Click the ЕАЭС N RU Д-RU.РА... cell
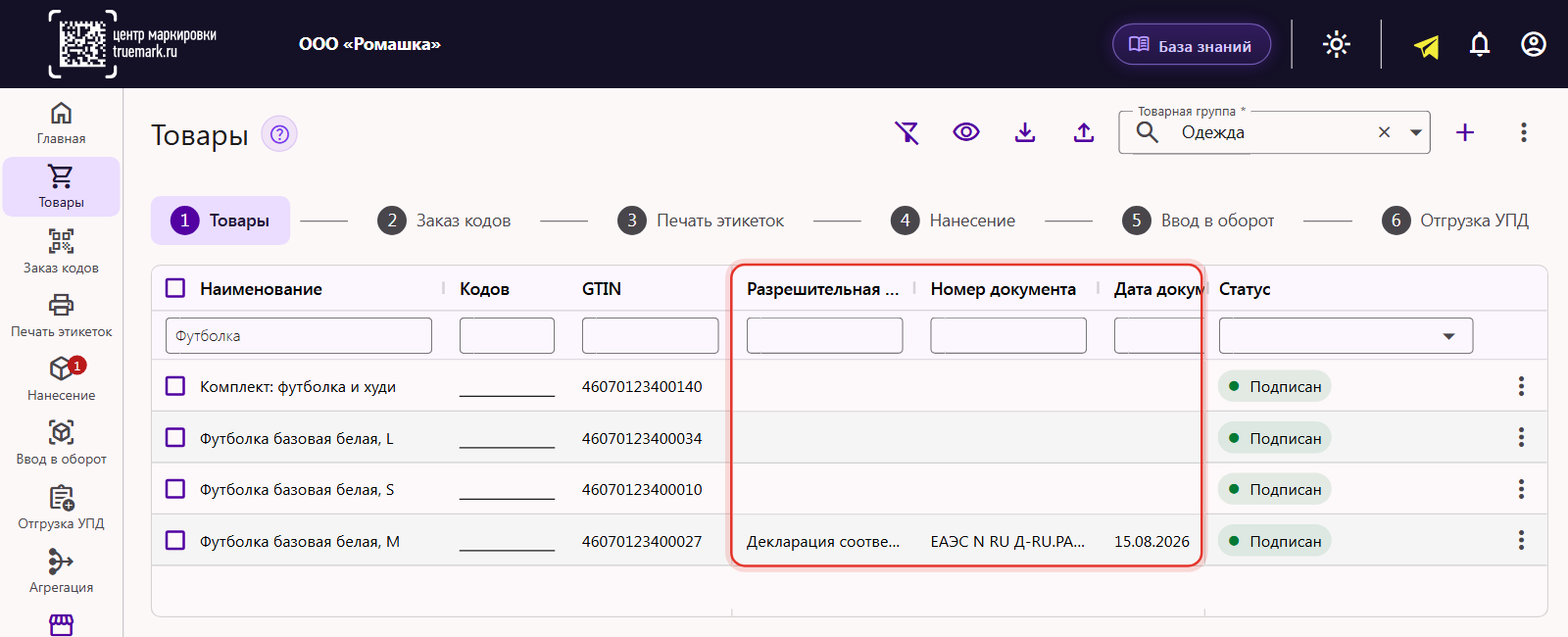The height and width of the screenshot is (637, 1568). point(1007,541)
